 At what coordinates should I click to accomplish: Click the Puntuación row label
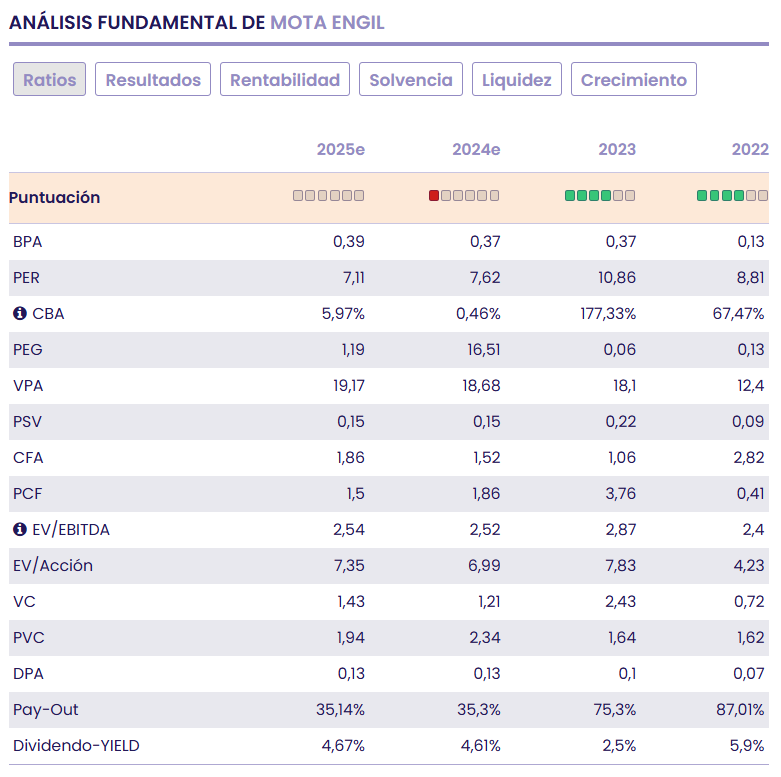[x=55, y=198]
